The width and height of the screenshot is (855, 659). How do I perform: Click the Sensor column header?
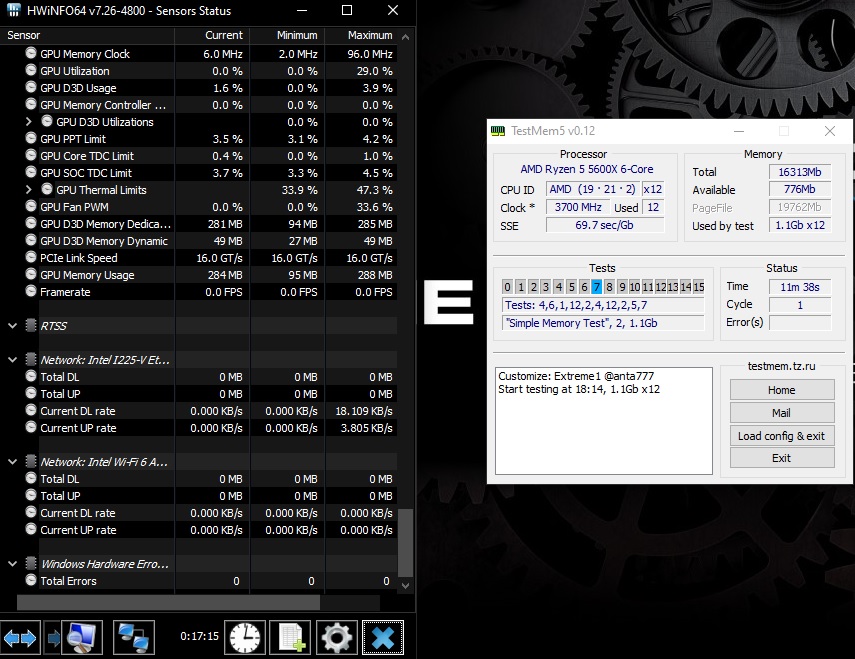[x=87, y=35]
